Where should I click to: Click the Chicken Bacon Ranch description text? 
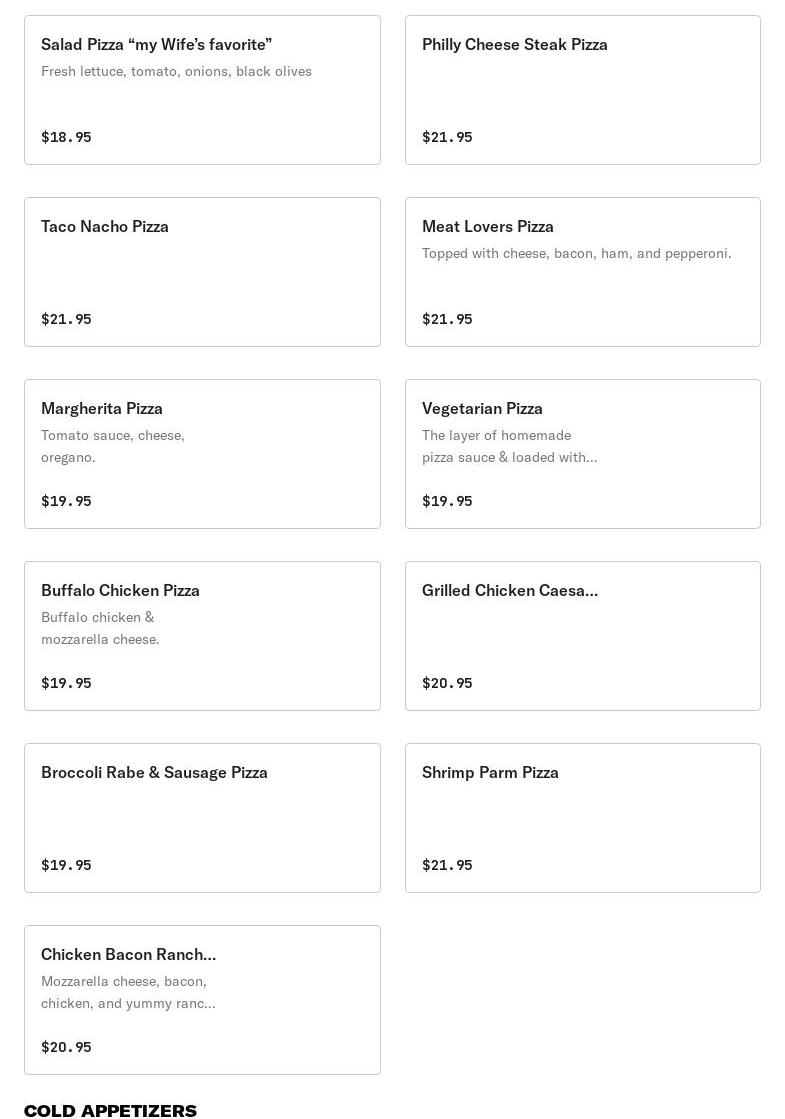[128, 993]
